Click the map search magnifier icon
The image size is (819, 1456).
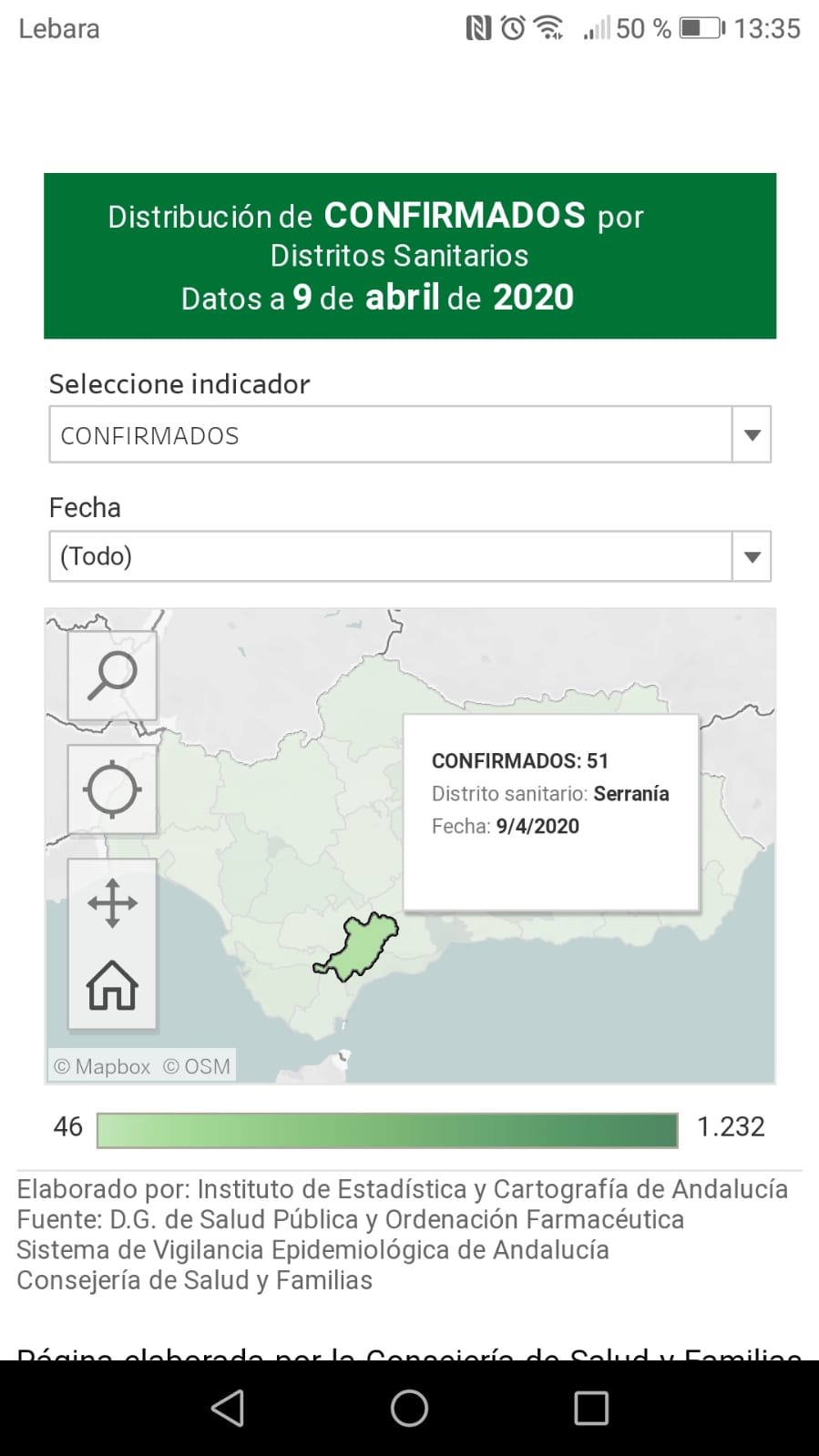click(112, 676)
